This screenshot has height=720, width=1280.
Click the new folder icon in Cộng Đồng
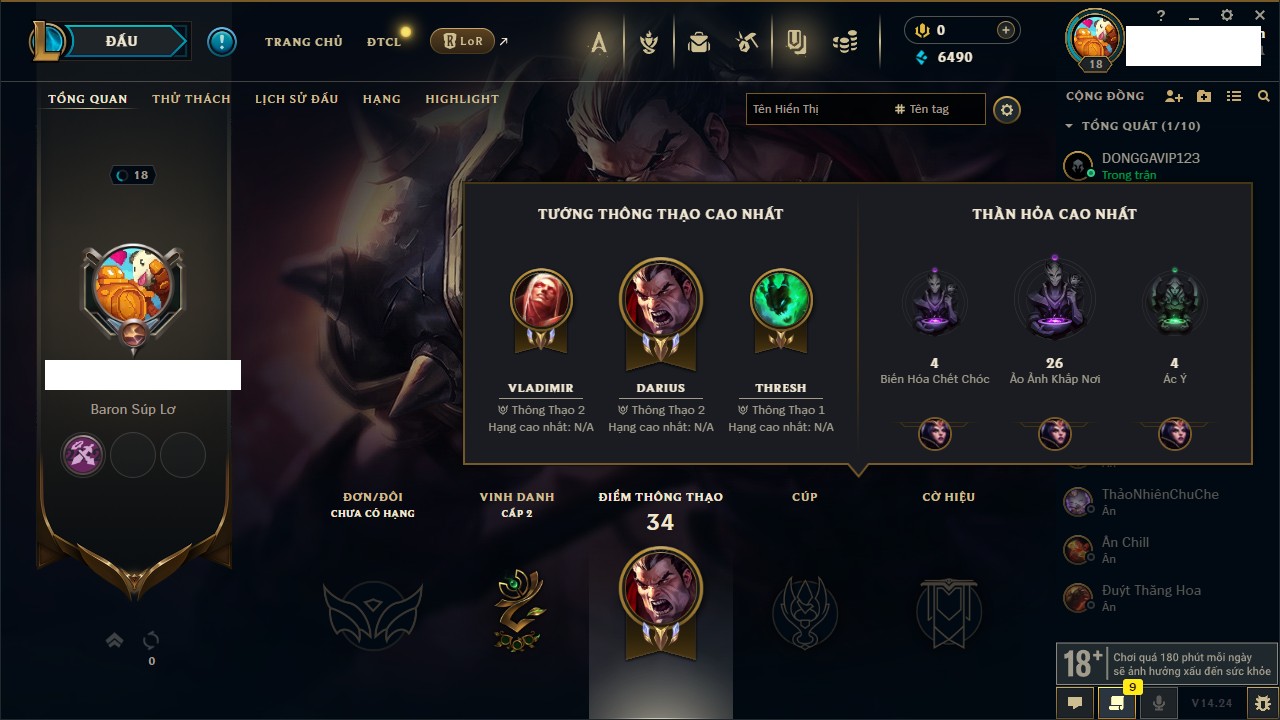click(1204, 96)
